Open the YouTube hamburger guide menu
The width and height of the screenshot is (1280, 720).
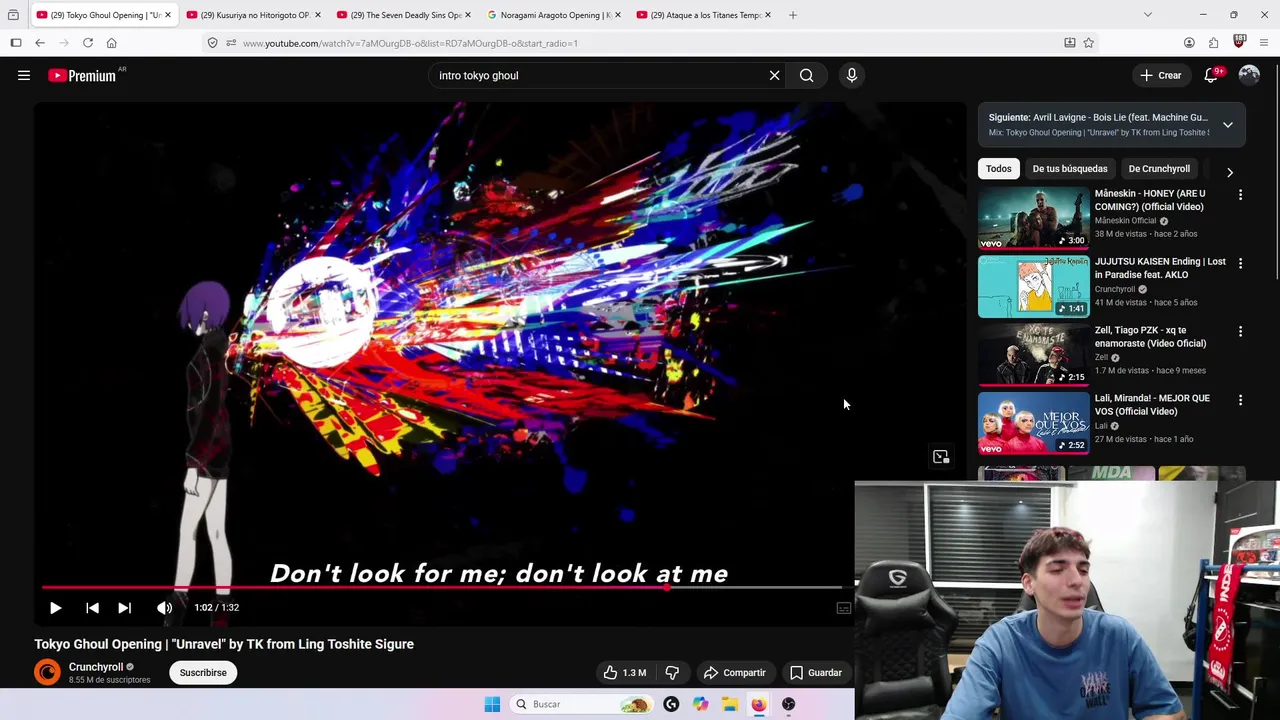click(x=24, y=75)
